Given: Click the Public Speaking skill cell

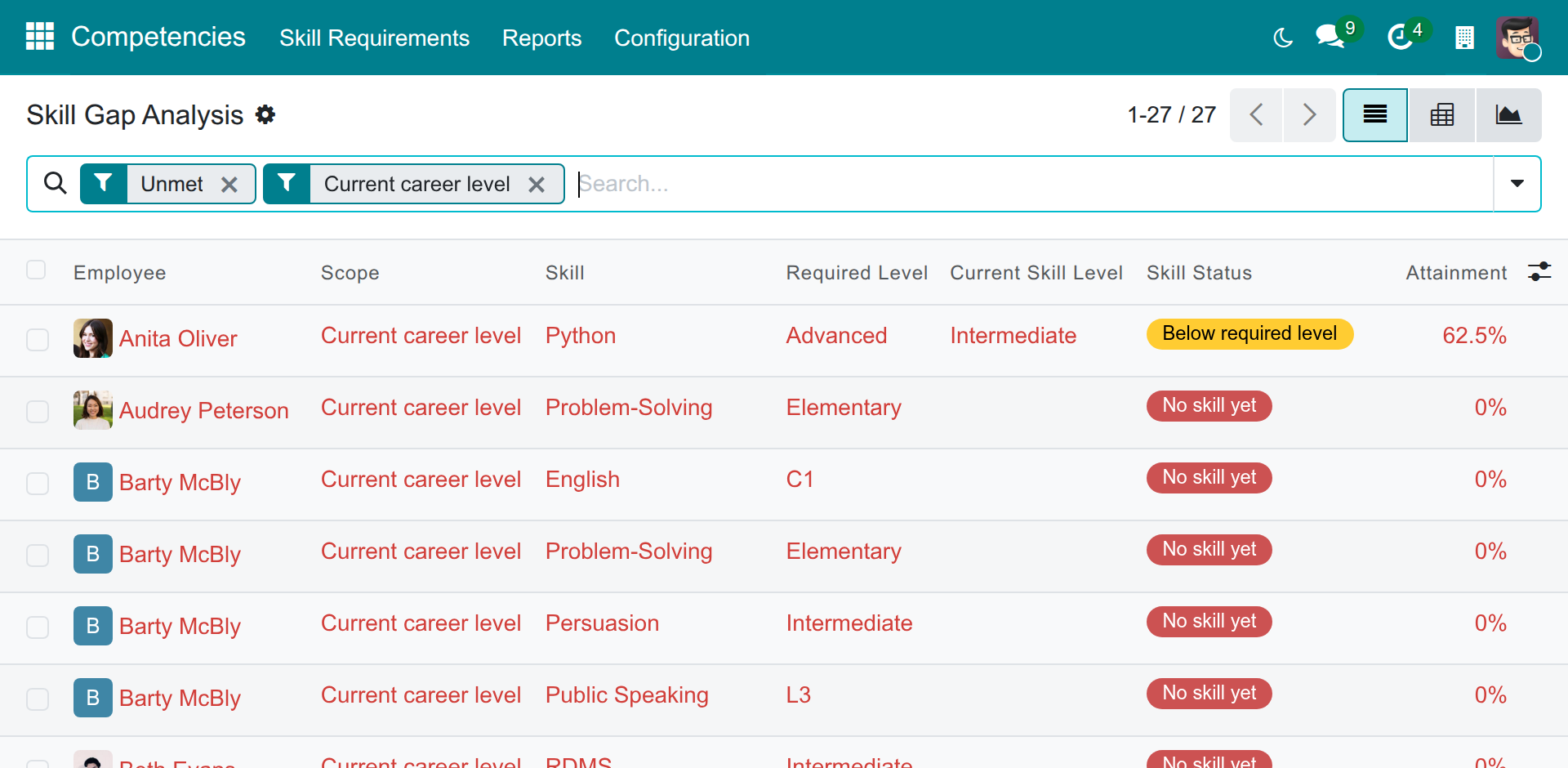Looking at the screenshot, I should pyautogui.click(x=626, y=695).
